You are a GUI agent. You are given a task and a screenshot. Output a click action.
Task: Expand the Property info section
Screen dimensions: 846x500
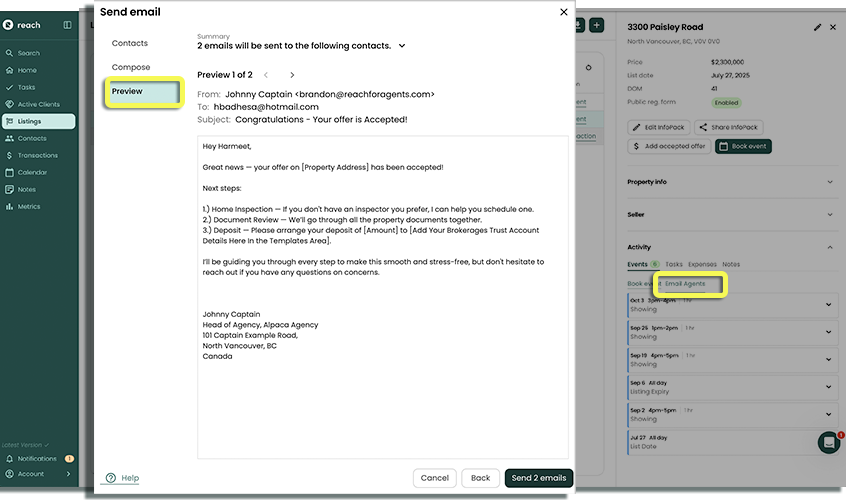830,182
